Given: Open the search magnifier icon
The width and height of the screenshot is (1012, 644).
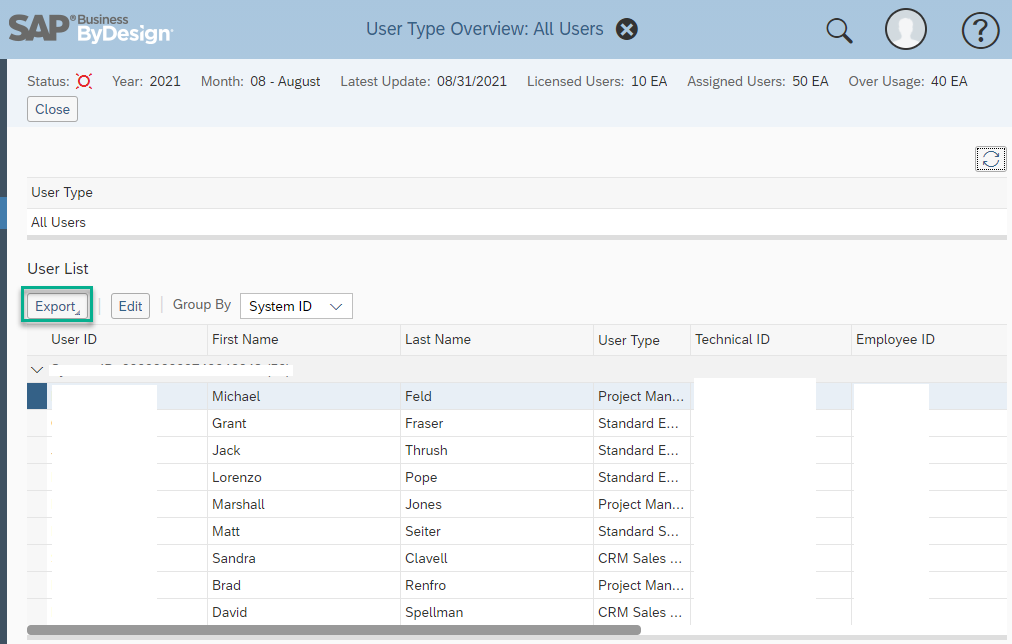Looking at the screenshot, I should click(839, 30).
